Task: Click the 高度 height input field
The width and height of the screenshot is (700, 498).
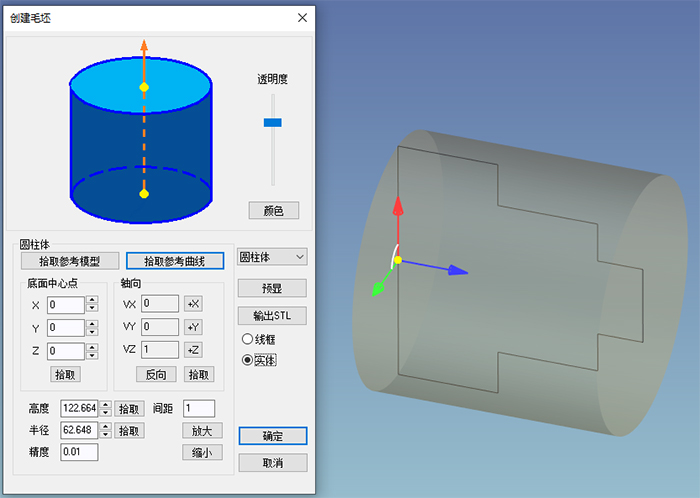Action: tap(79, 408)
